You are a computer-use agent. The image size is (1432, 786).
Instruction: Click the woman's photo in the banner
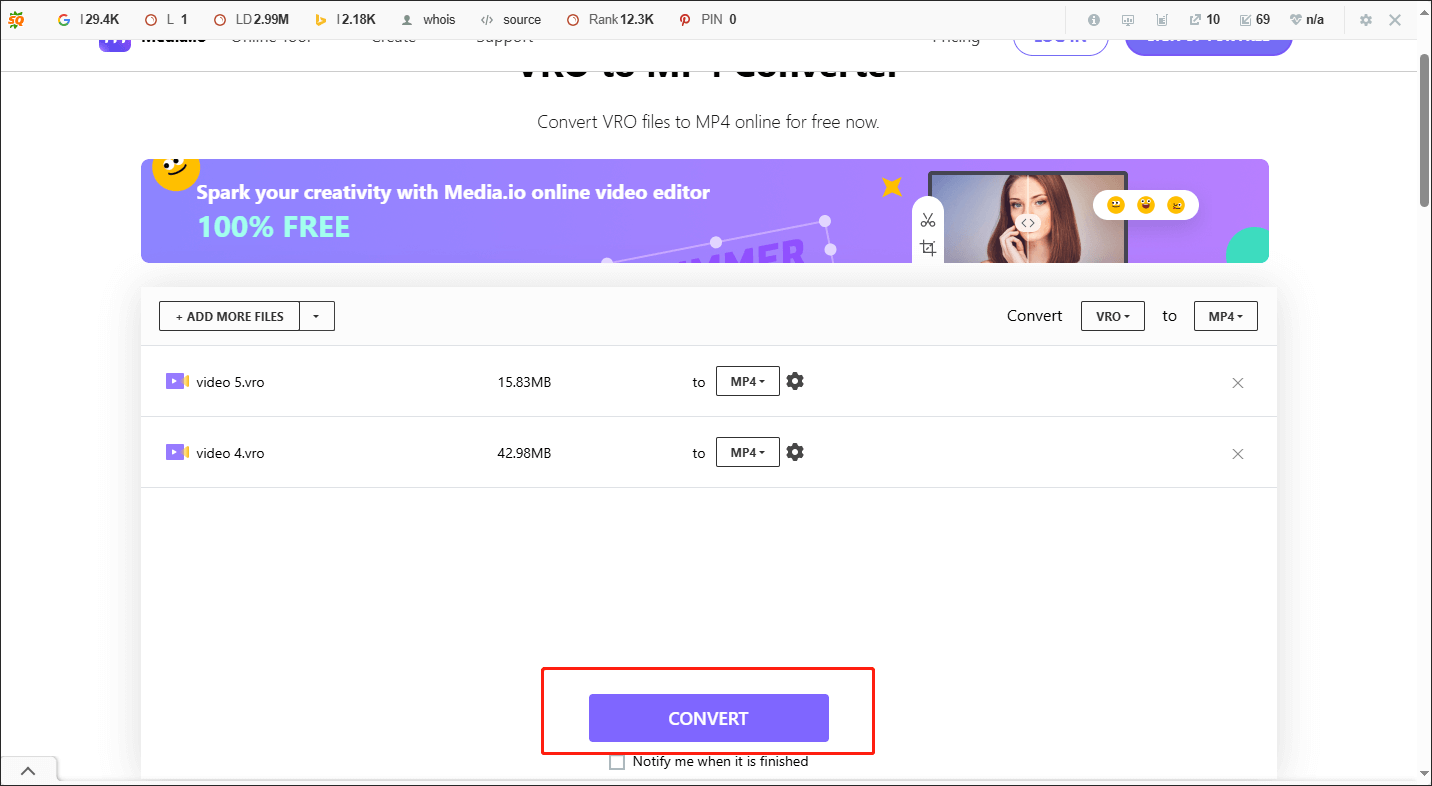(1028, 218)
